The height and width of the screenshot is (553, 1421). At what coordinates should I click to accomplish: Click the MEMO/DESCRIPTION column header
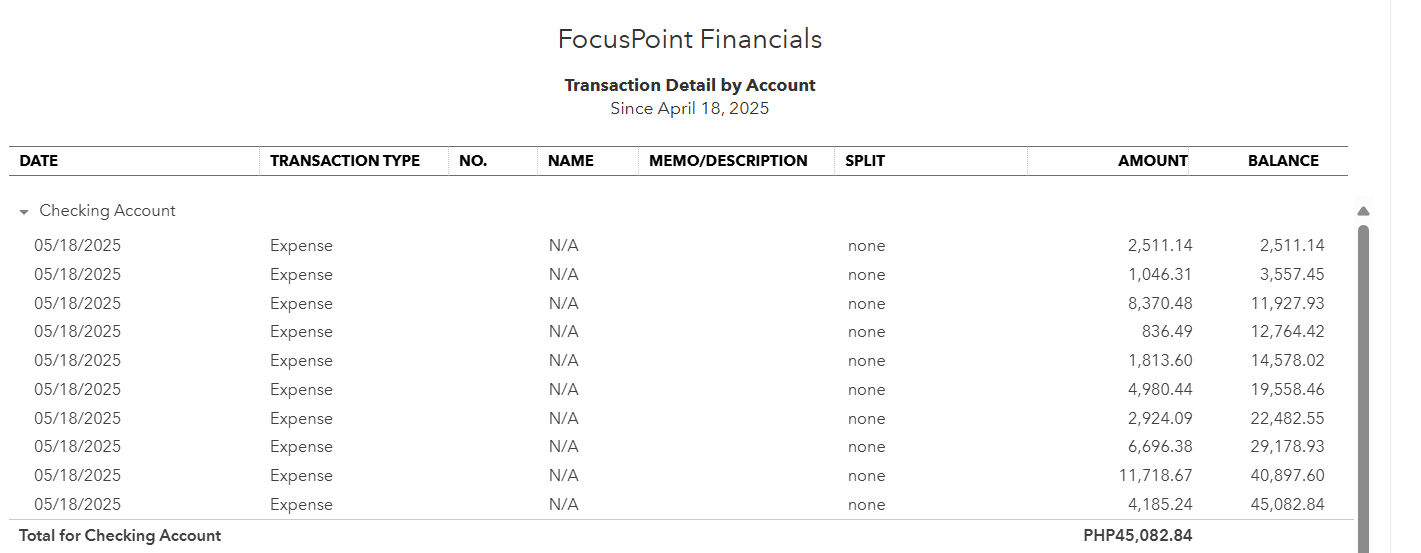[x=728, y=161]
